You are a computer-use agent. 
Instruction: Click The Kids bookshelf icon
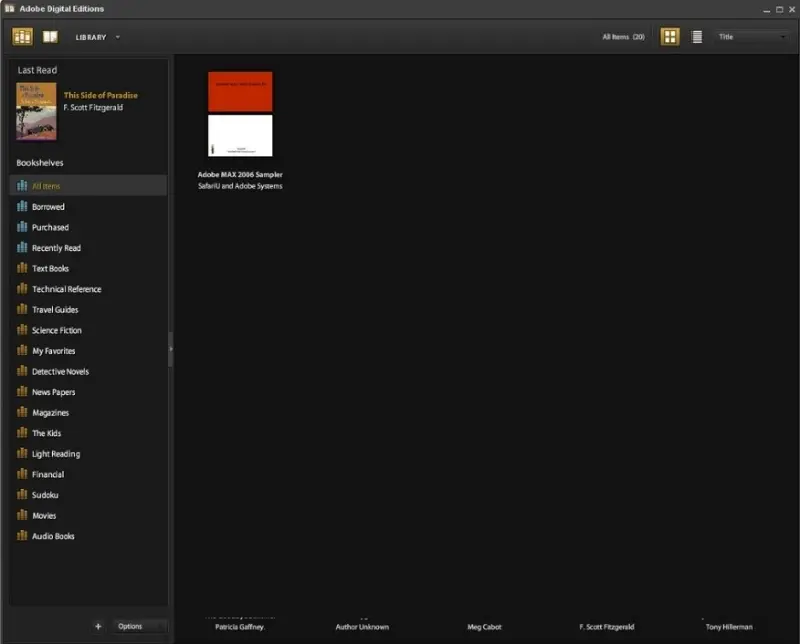coord(22,433)
